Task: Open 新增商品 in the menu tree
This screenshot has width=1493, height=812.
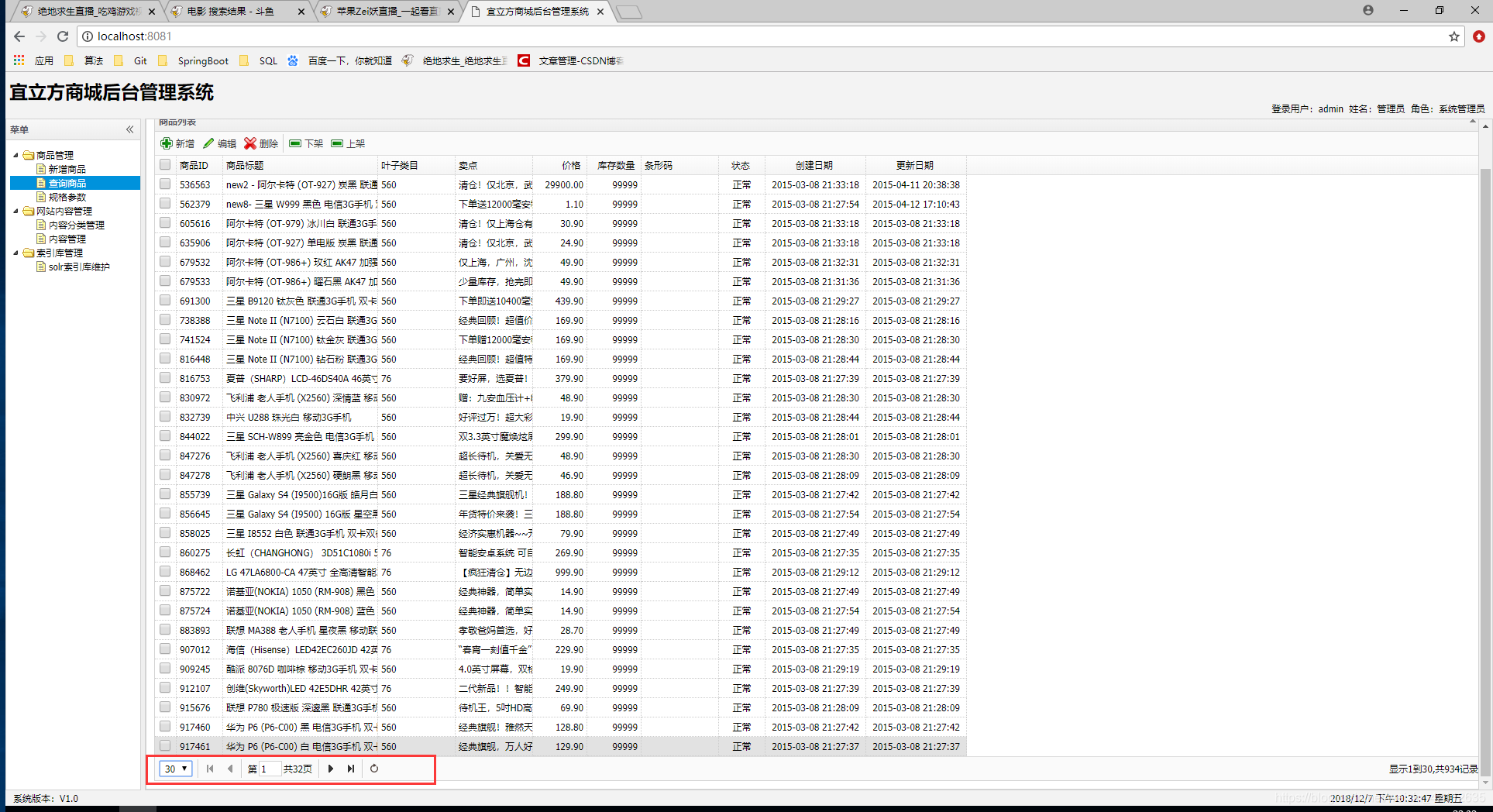Action: pyautogui.click(x=67, y=169)
